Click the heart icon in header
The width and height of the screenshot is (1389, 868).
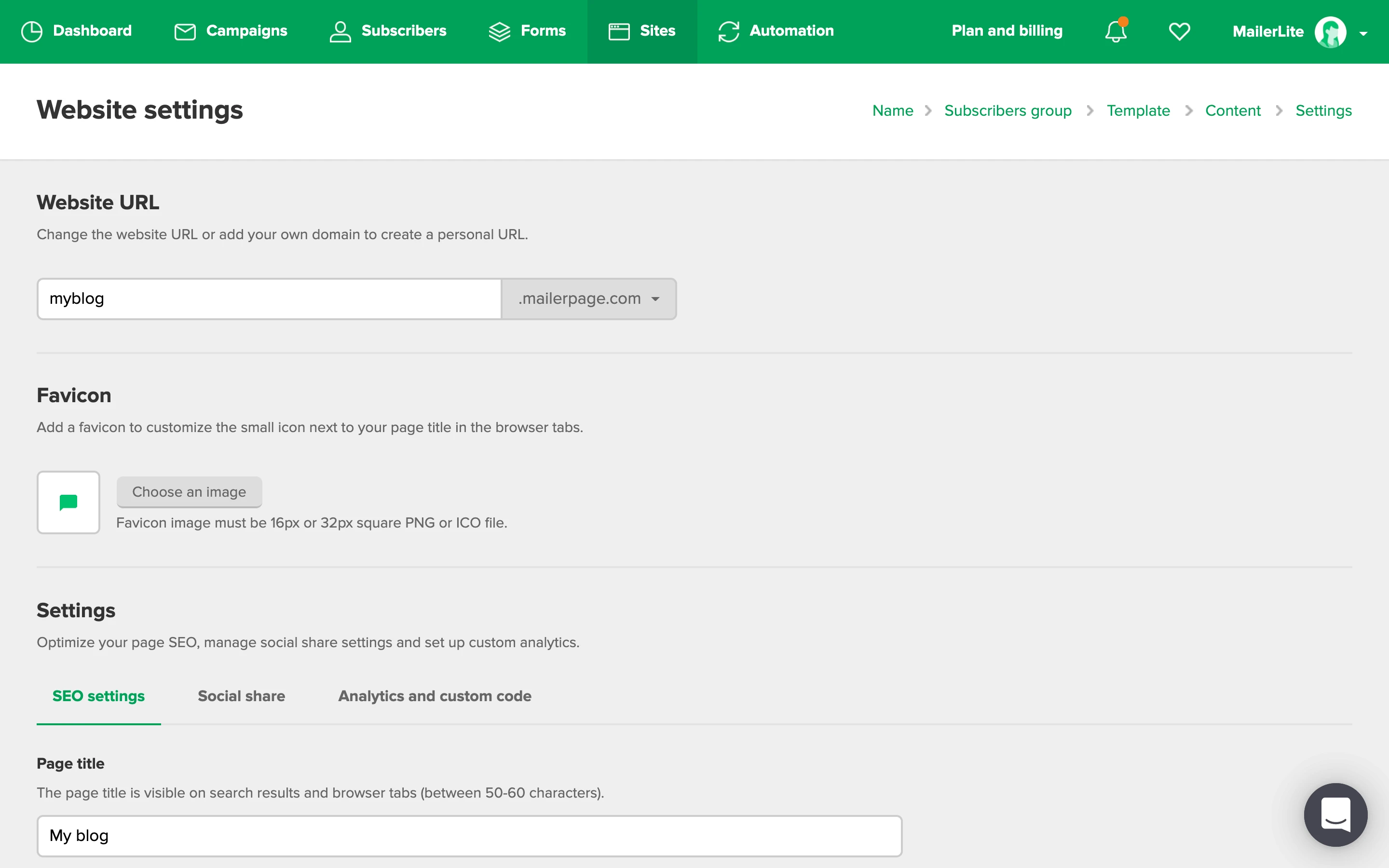(x=1180, y=31)
